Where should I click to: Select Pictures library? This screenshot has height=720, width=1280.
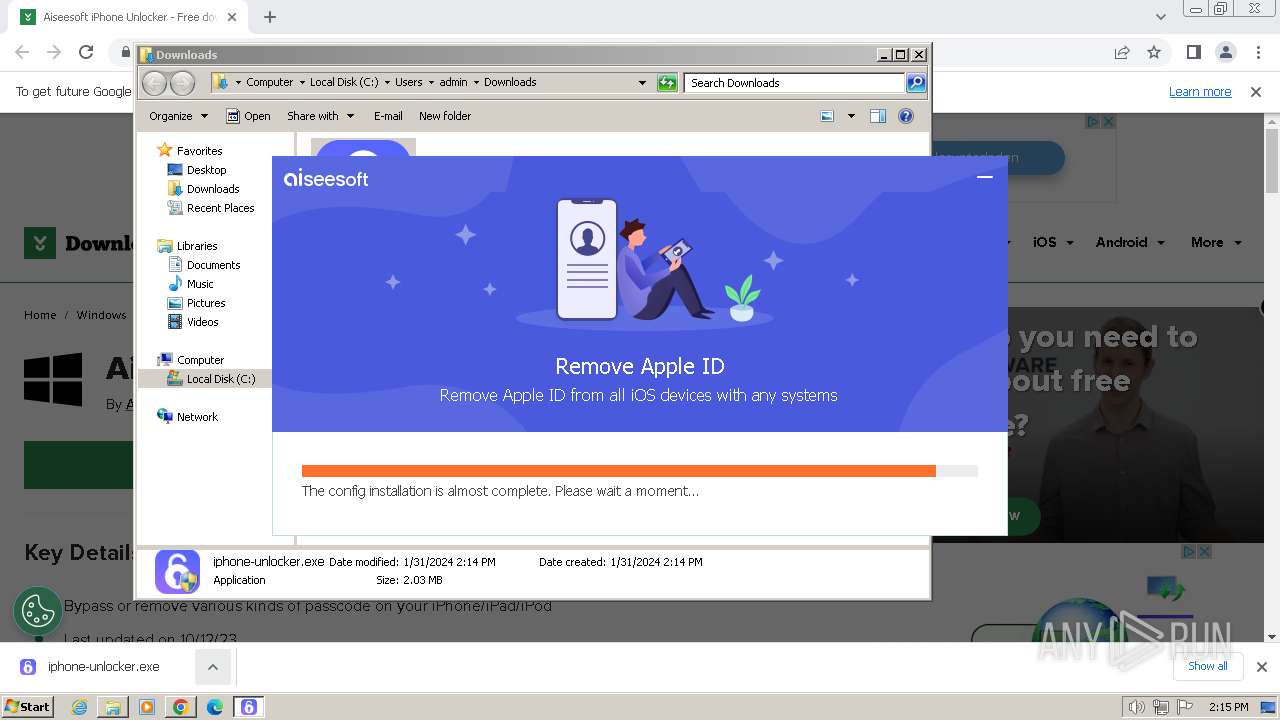pos(206,303)
